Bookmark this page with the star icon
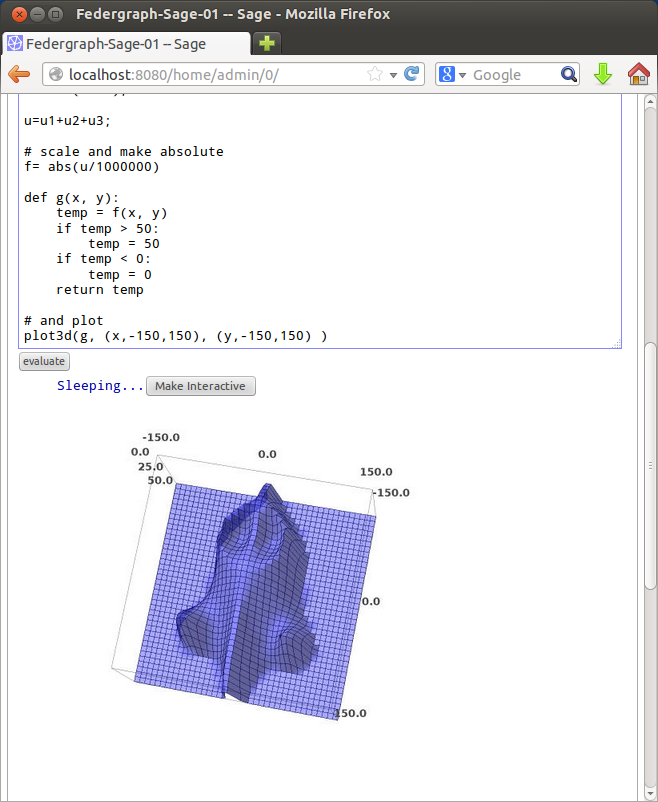Viewport: 658px width, 802px height. click(375, 75)
